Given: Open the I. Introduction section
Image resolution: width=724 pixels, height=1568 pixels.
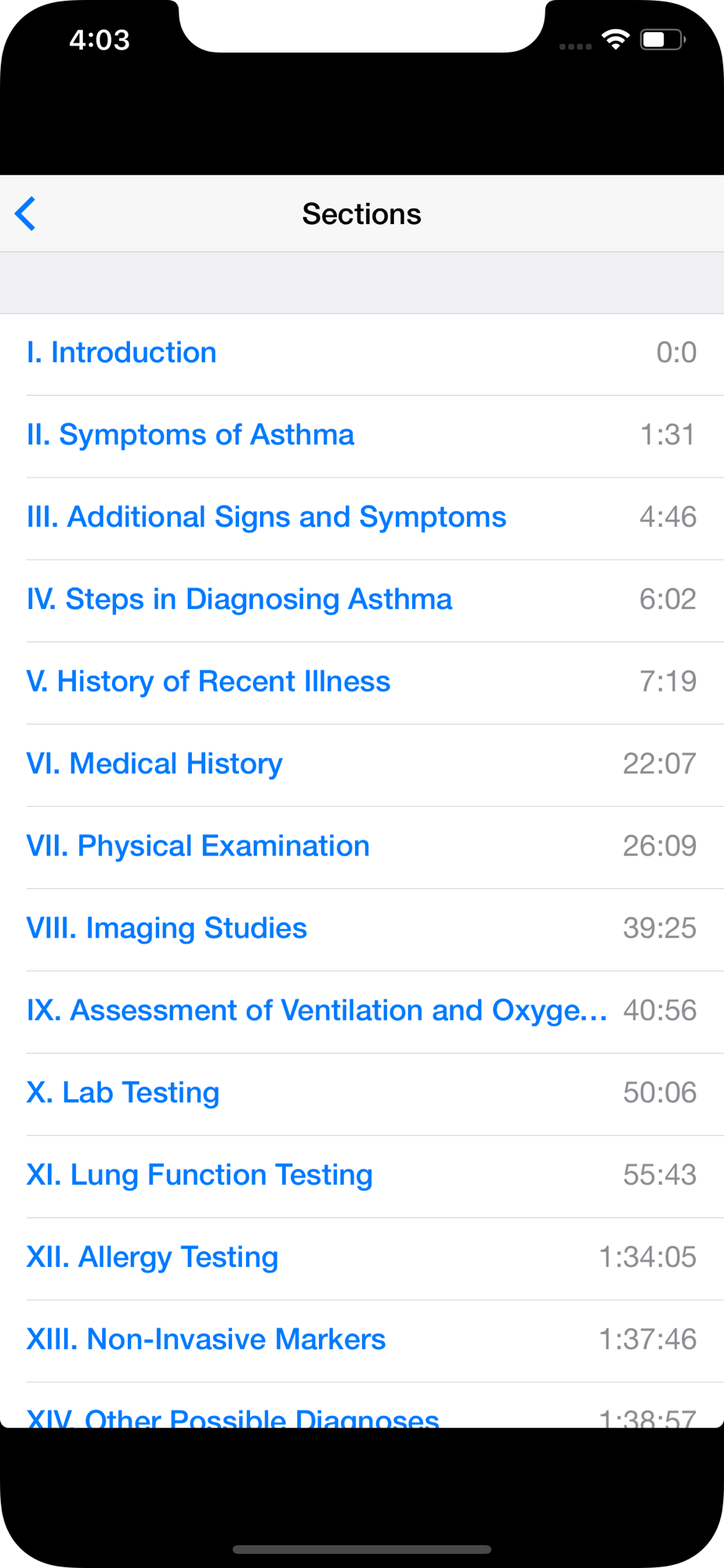Looking at the screenshot, I should 362,354.
